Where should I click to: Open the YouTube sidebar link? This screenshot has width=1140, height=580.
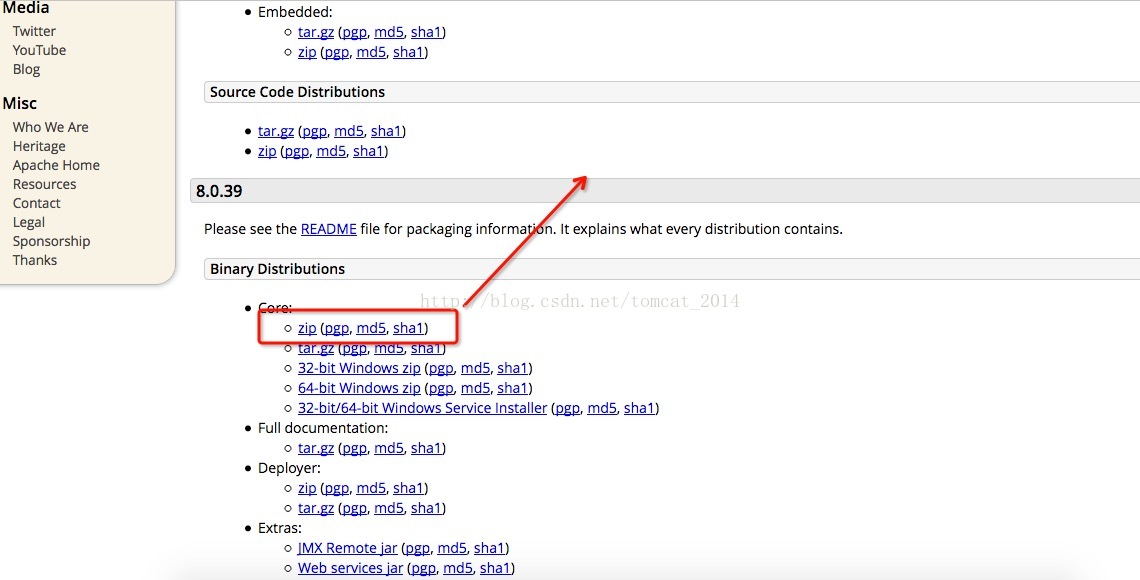[x=39, y=50]
